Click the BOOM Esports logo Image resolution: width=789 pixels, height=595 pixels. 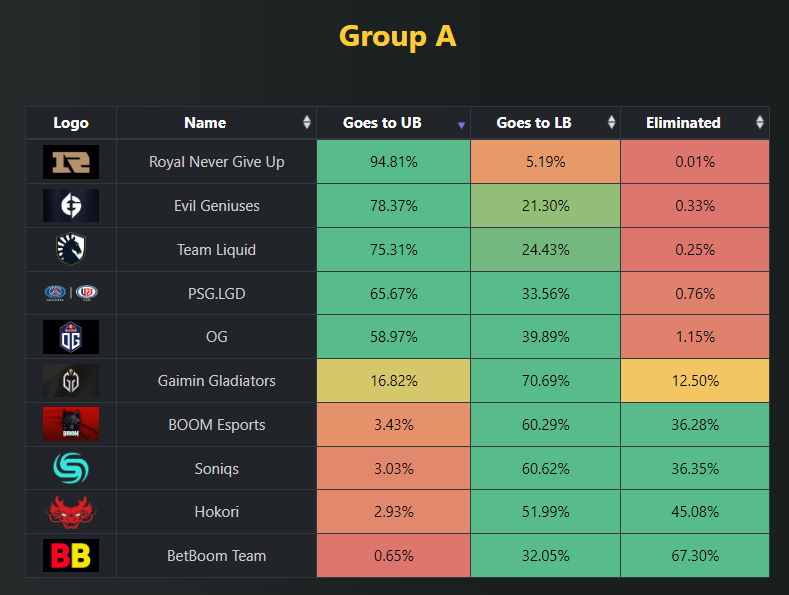point(71,425)
